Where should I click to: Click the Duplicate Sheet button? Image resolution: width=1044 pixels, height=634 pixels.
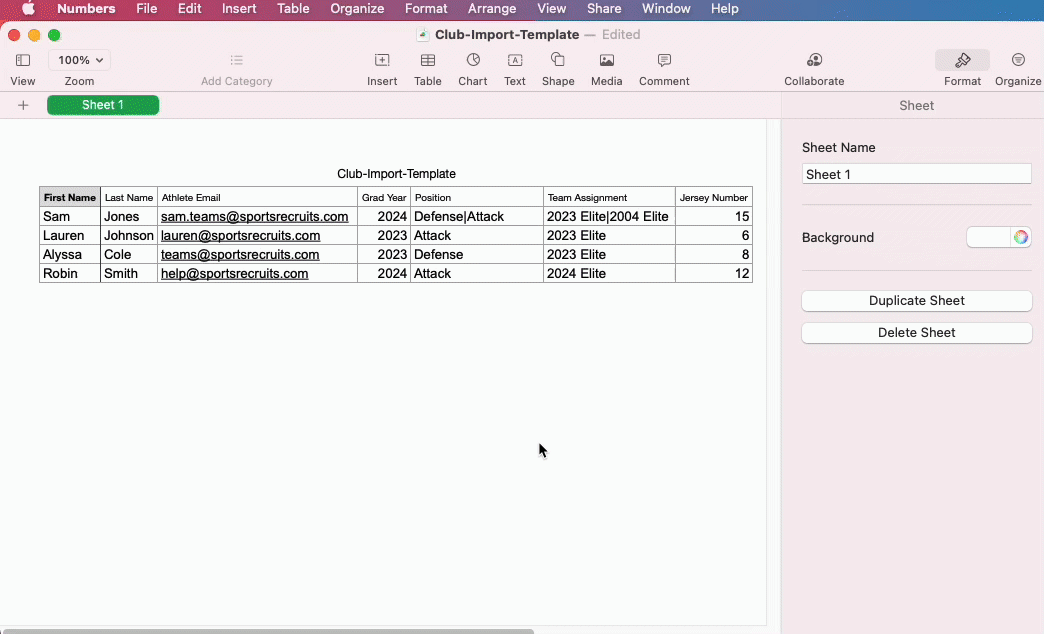tap(916, 300)
